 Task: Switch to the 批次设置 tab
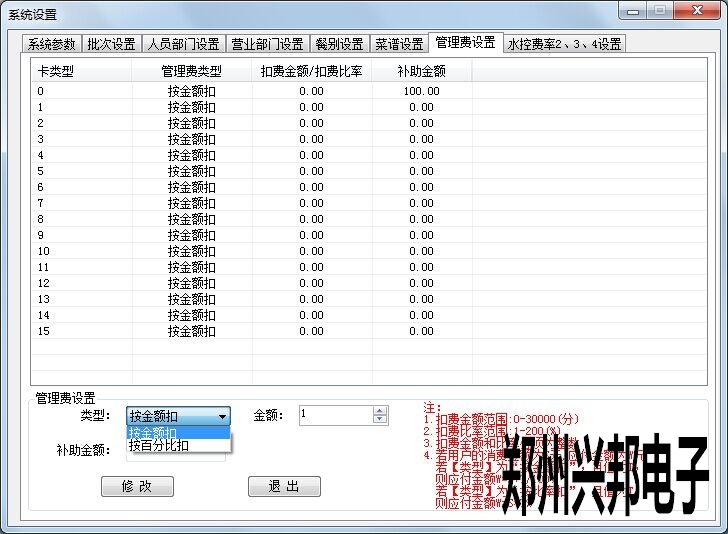tap(111, 44)
